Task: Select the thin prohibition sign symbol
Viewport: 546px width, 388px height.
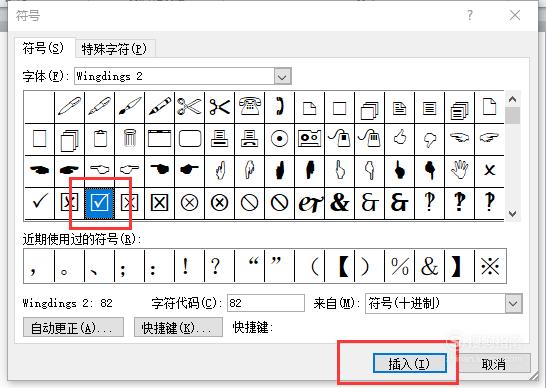Action: 249,202
